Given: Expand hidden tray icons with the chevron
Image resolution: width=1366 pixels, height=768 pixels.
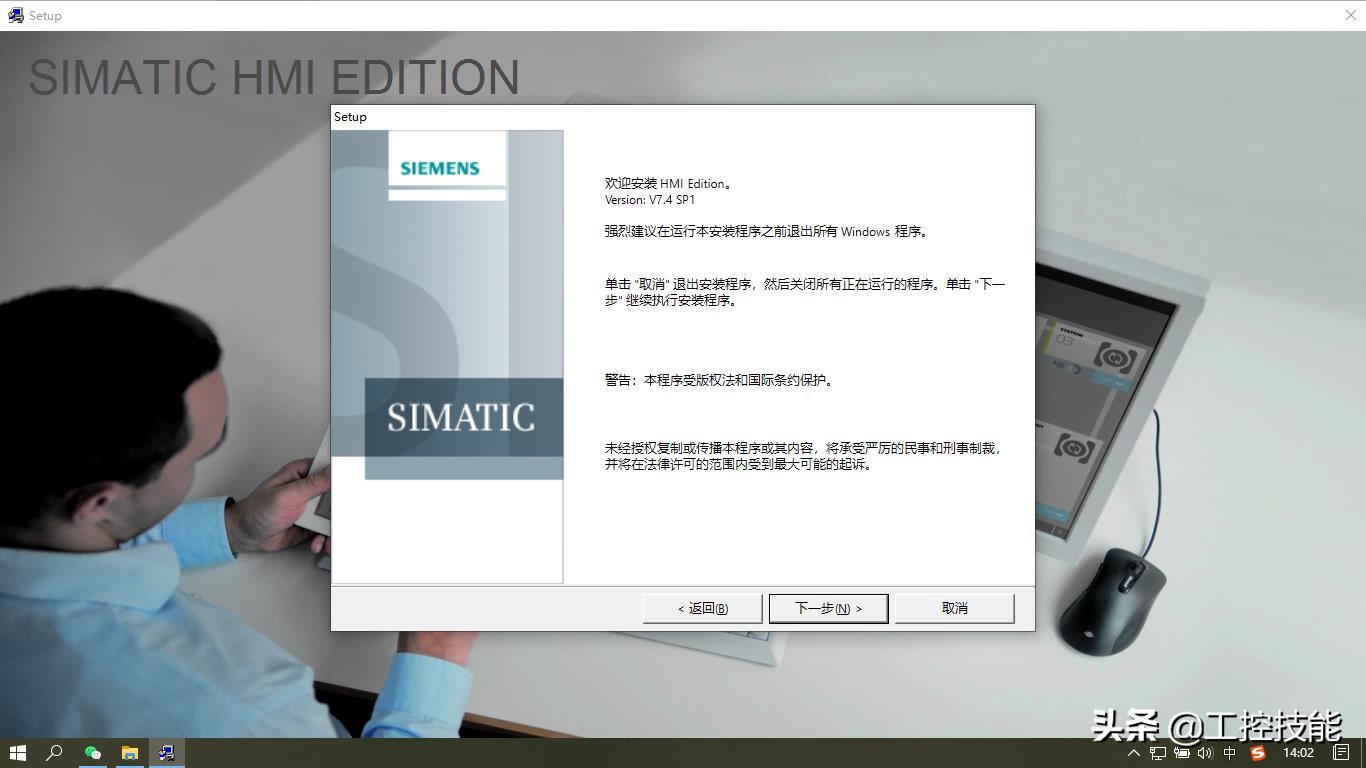Looking at the screenshot, I should (x=1135, y=753).
